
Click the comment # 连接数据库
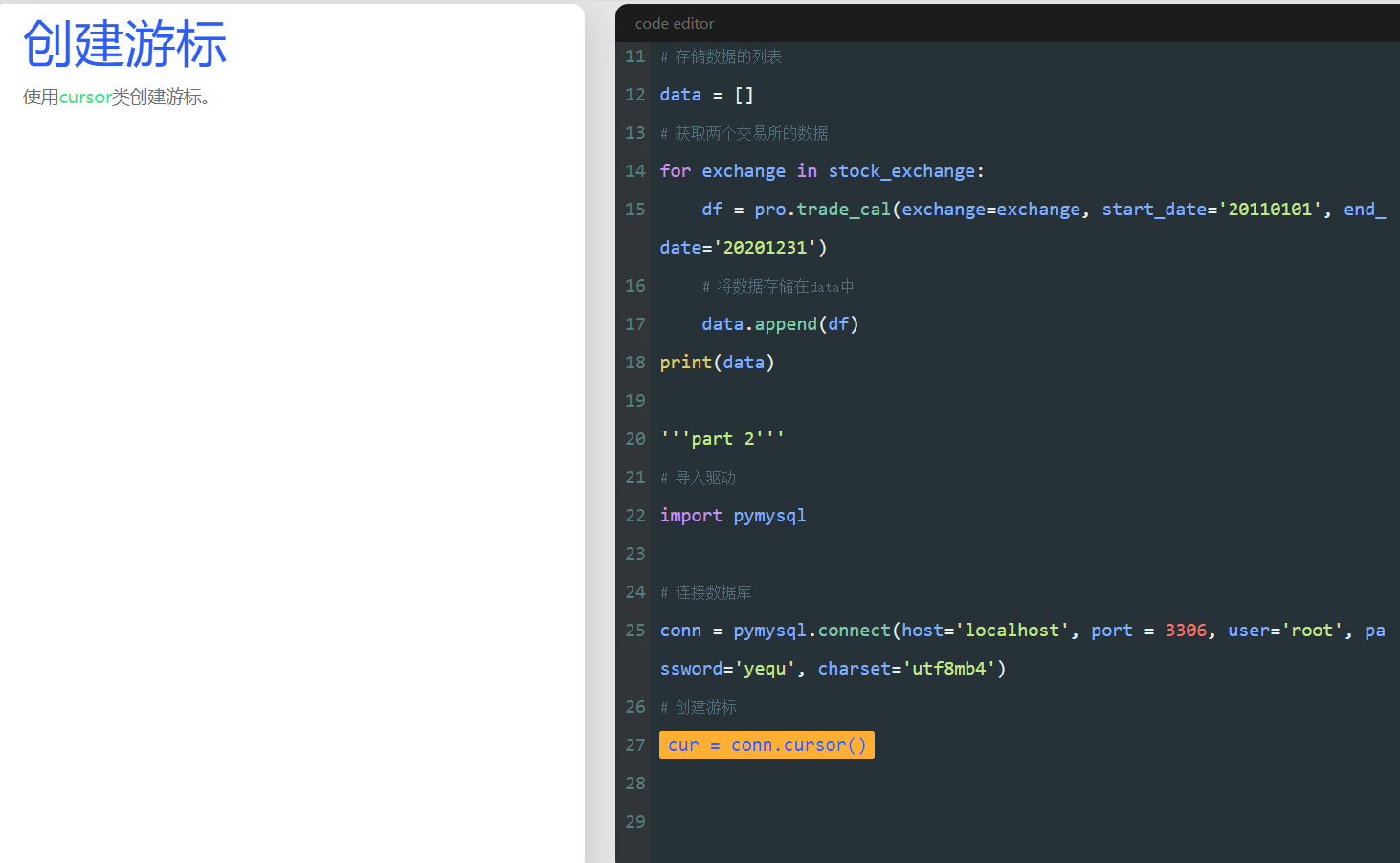click(705, 593)
